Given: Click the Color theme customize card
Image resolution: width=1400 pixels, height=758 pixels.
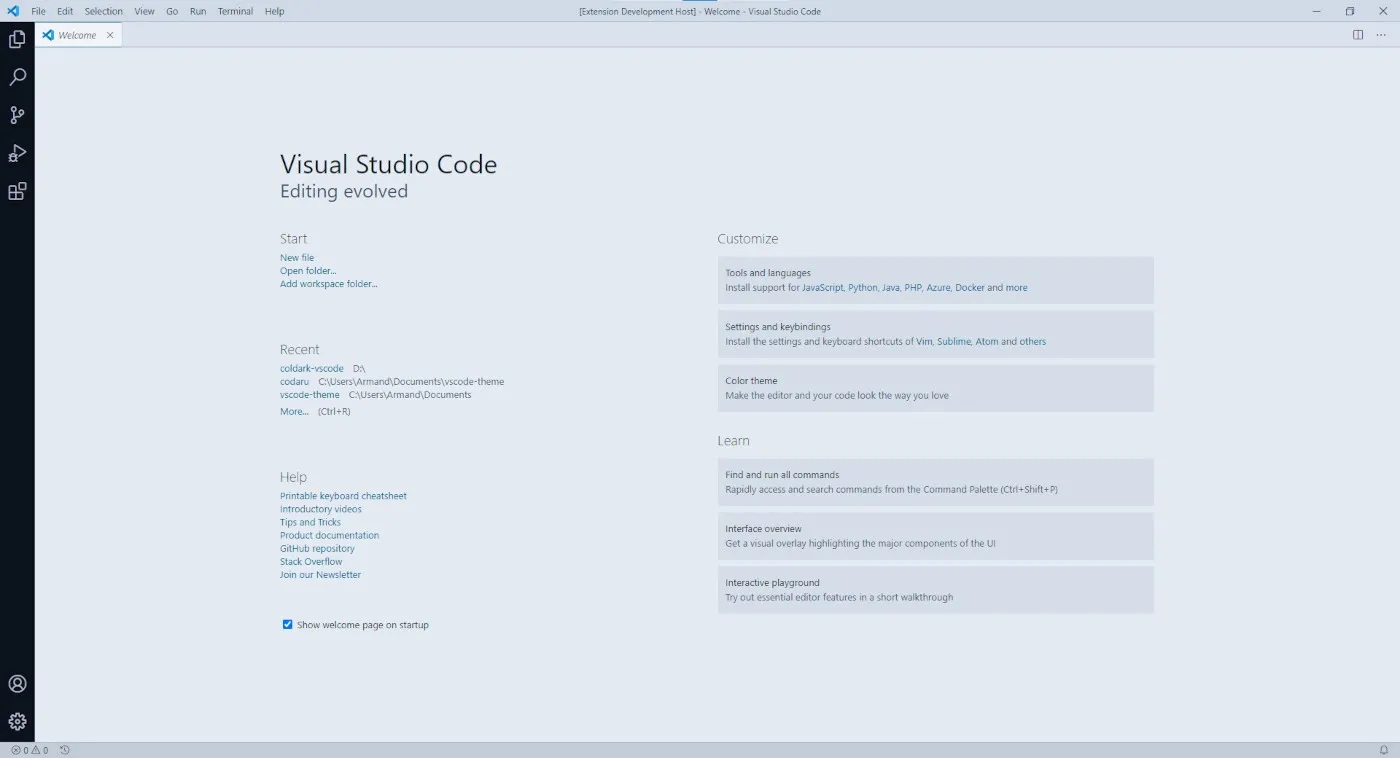Looking at the screenshot, I should [x=935, y=388].
